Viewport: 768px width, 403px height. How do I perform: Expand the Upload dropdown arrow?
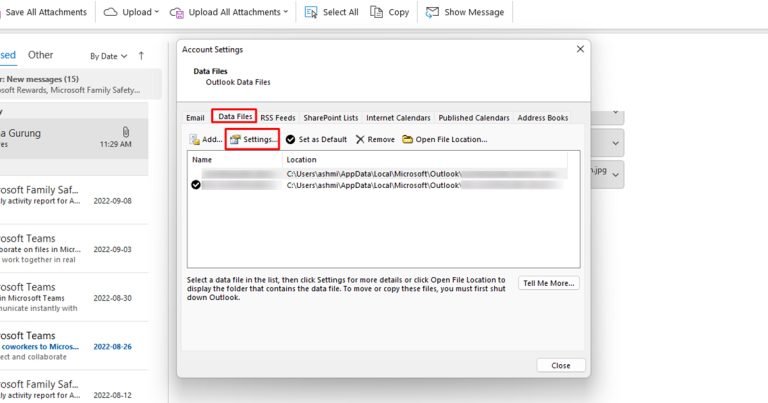pyautogui.click(x=157, y=12)
